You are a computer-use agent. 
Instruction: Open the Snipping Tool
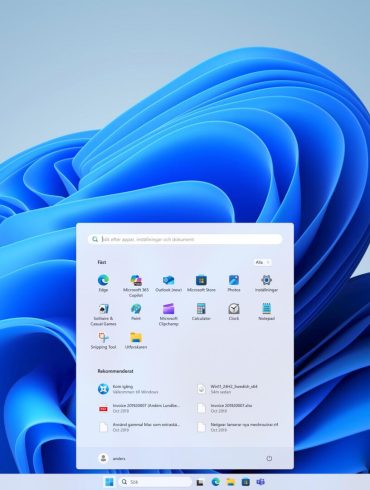pos(103,340)
